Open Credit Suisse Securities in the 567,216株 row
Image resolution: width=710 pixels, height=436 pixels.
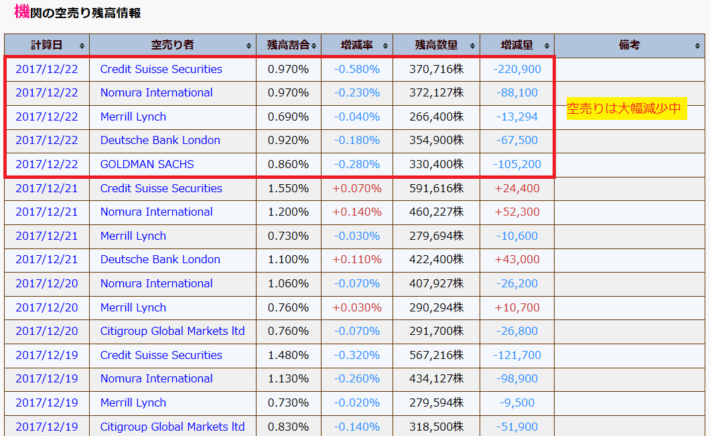click(x=161, y=355)
